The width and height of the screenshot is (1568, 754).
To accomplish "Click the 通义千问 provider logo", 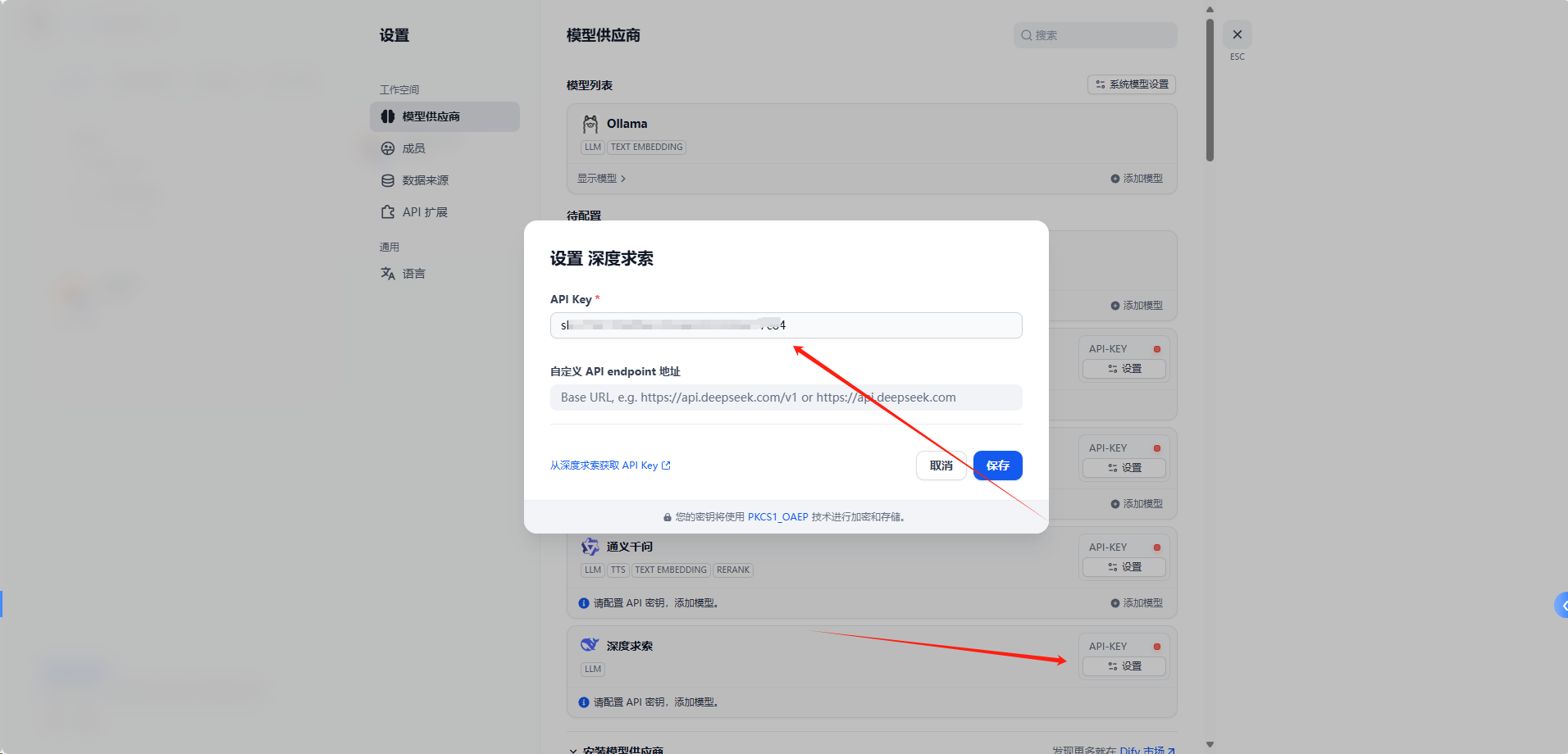I will (590, 547).
